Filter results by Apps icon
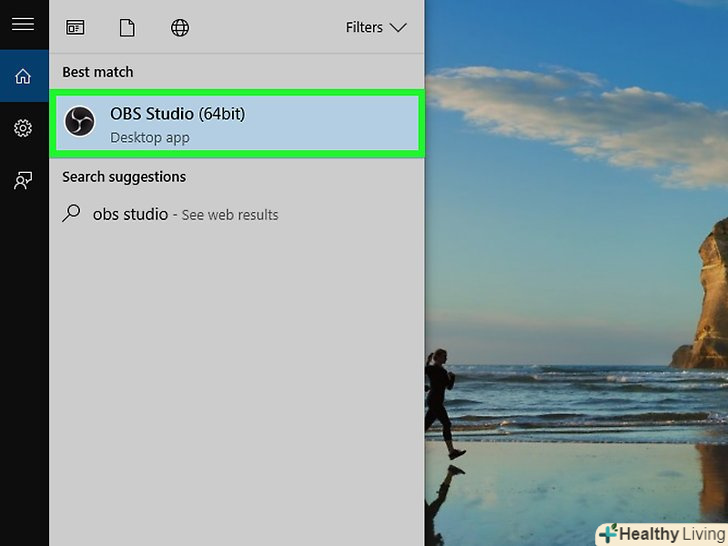Viewport: 728px width, 546px height. (75, 28)
